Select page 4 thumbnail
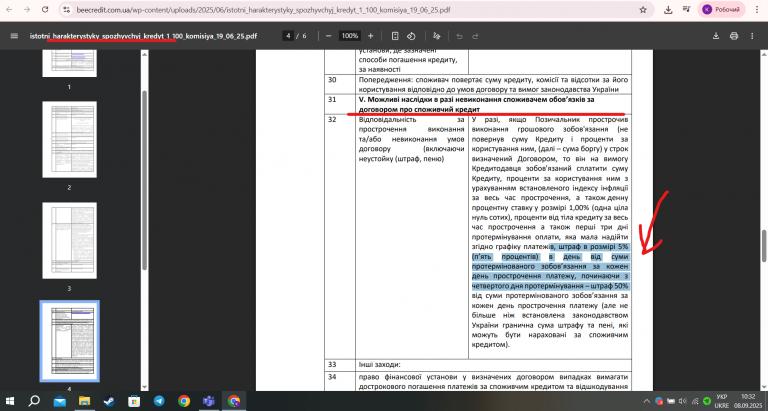The image size is (768, 411). (70, 341)
